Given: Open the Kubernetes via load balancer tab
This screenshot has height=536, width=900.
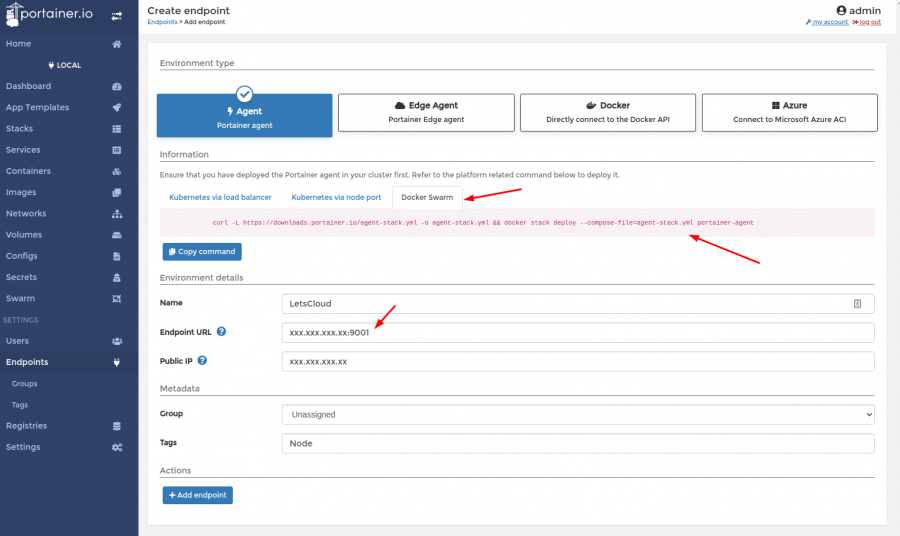Looking at the screenshot, I should [x=220, y=197].
